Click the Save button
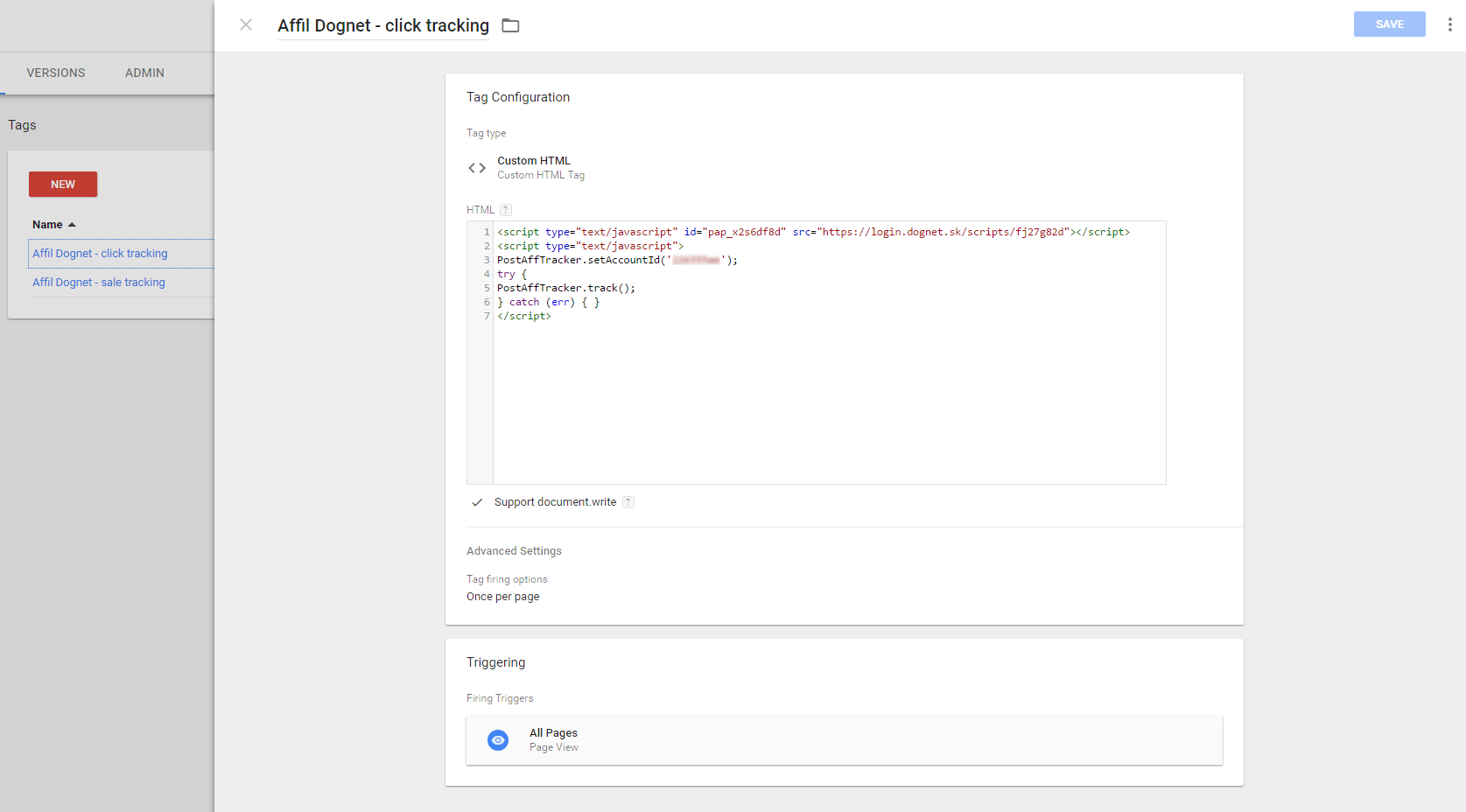The height and width of the screenshot is (812, 1466). [x=1389, y=24]
